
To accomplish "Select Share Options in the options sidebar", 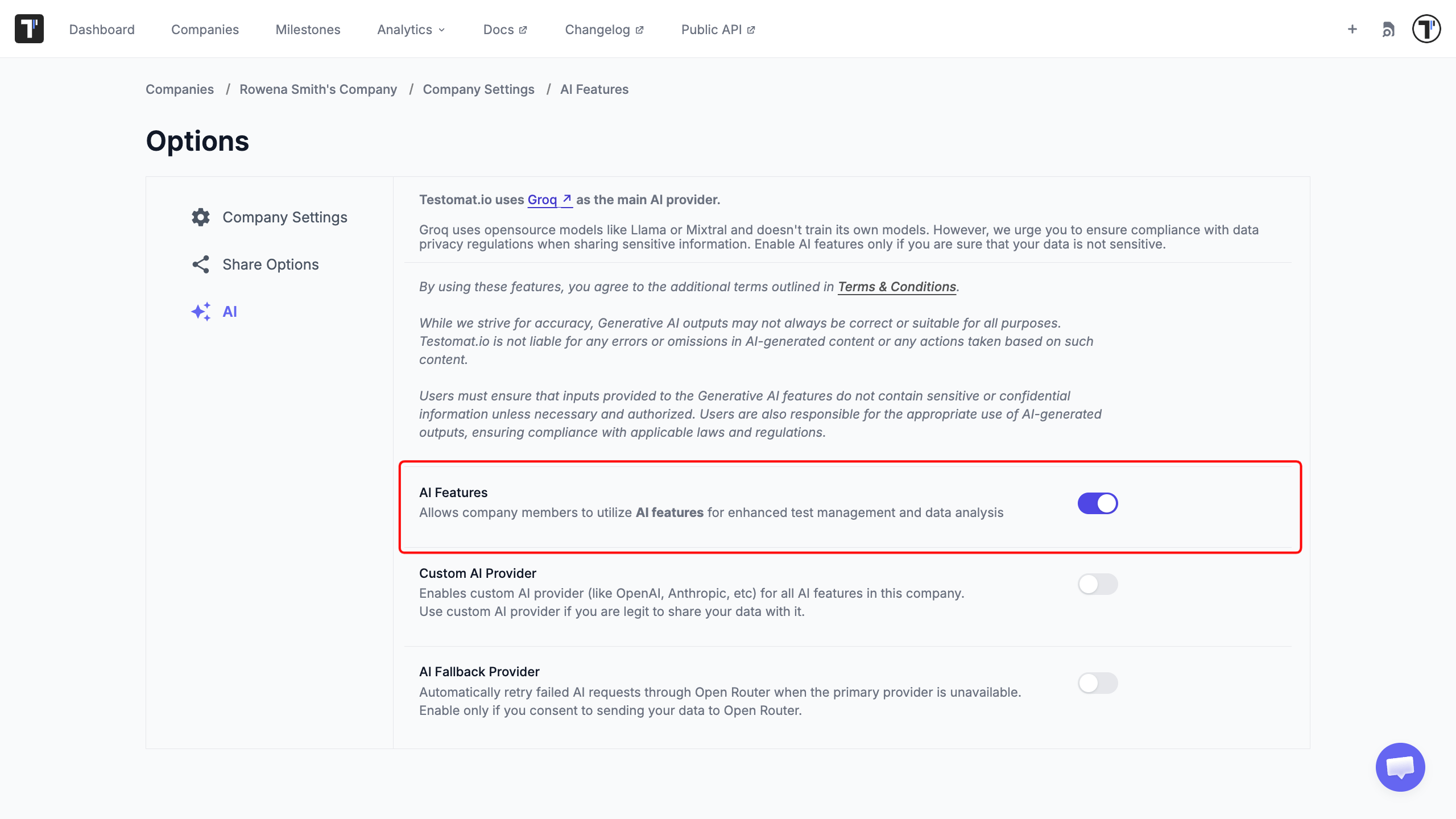I will [x=255, y=264].
